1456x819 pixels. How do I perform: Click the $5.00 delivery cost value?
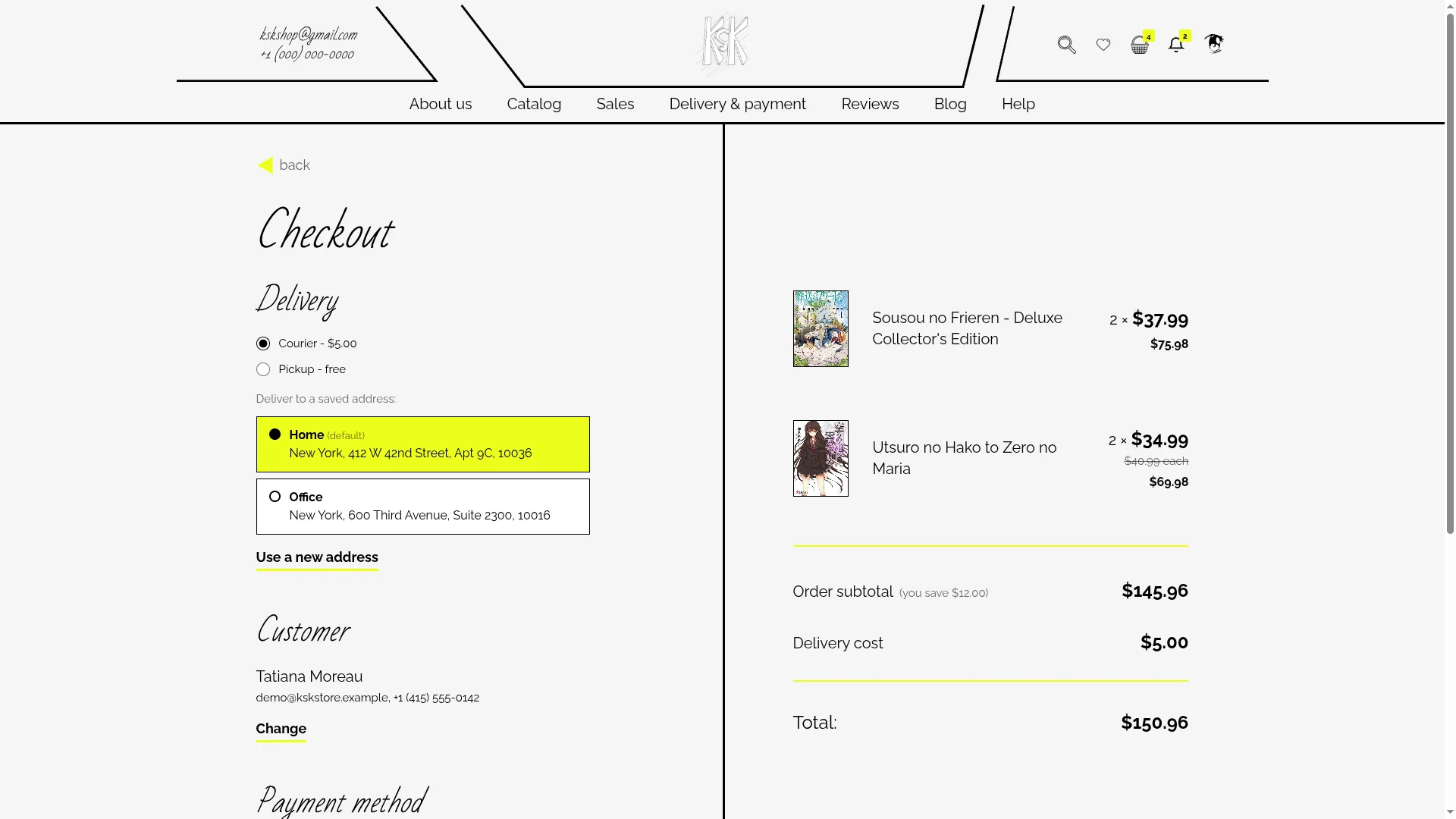[x=1164, y=642]
